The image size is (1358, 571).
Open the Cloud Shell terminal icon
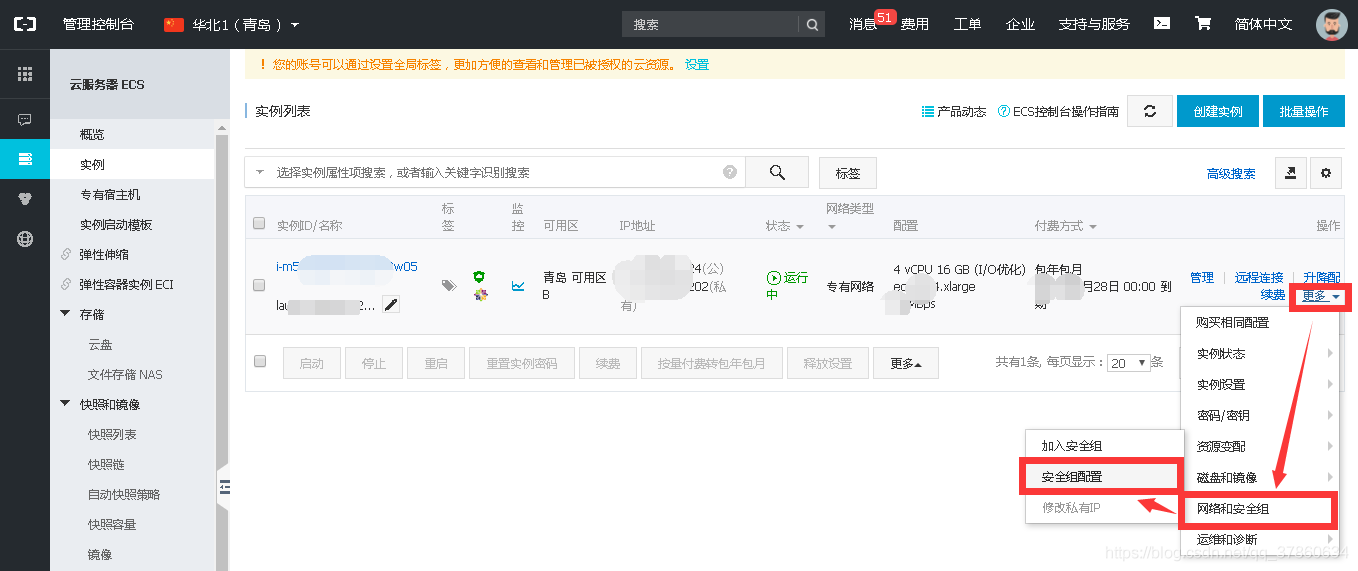coord(1161,23)
